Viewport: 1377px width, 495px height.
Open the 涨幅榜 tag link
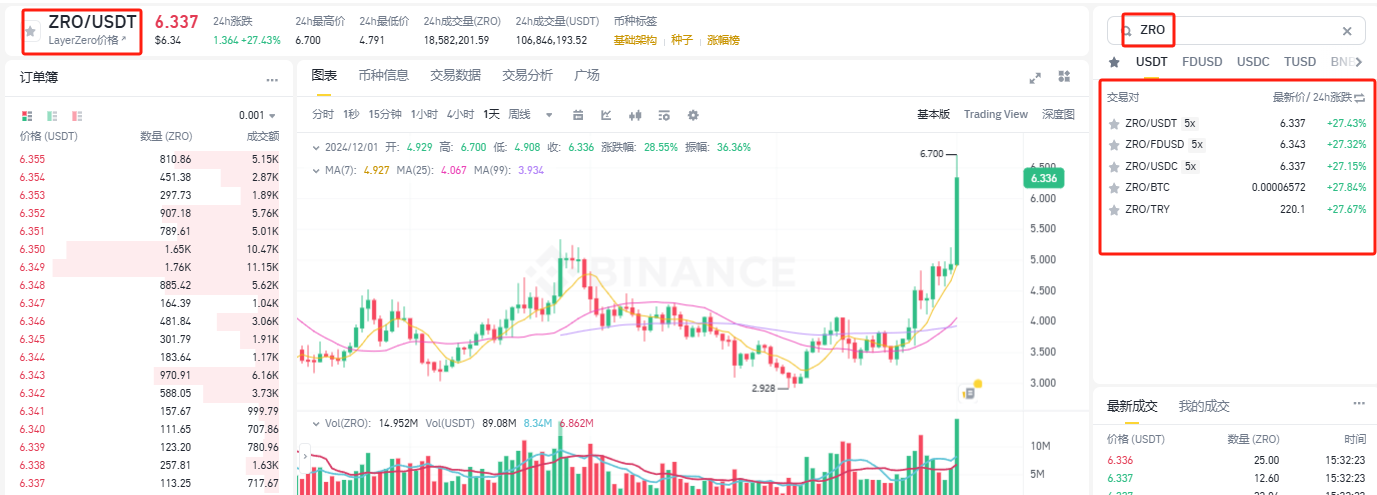(723, 41)
